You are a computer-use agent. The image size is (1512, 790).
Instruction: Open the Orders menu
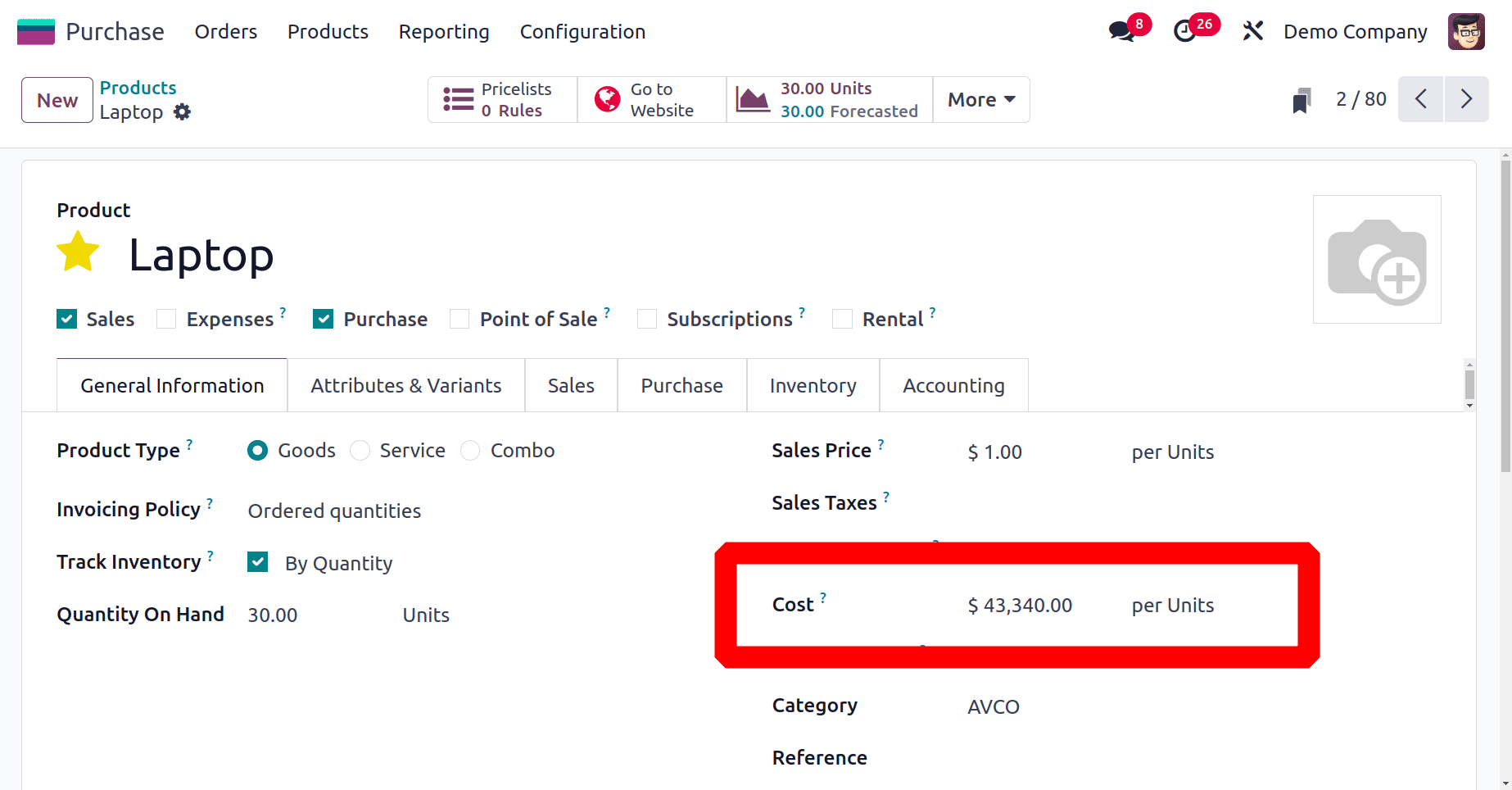coord(226,32)
